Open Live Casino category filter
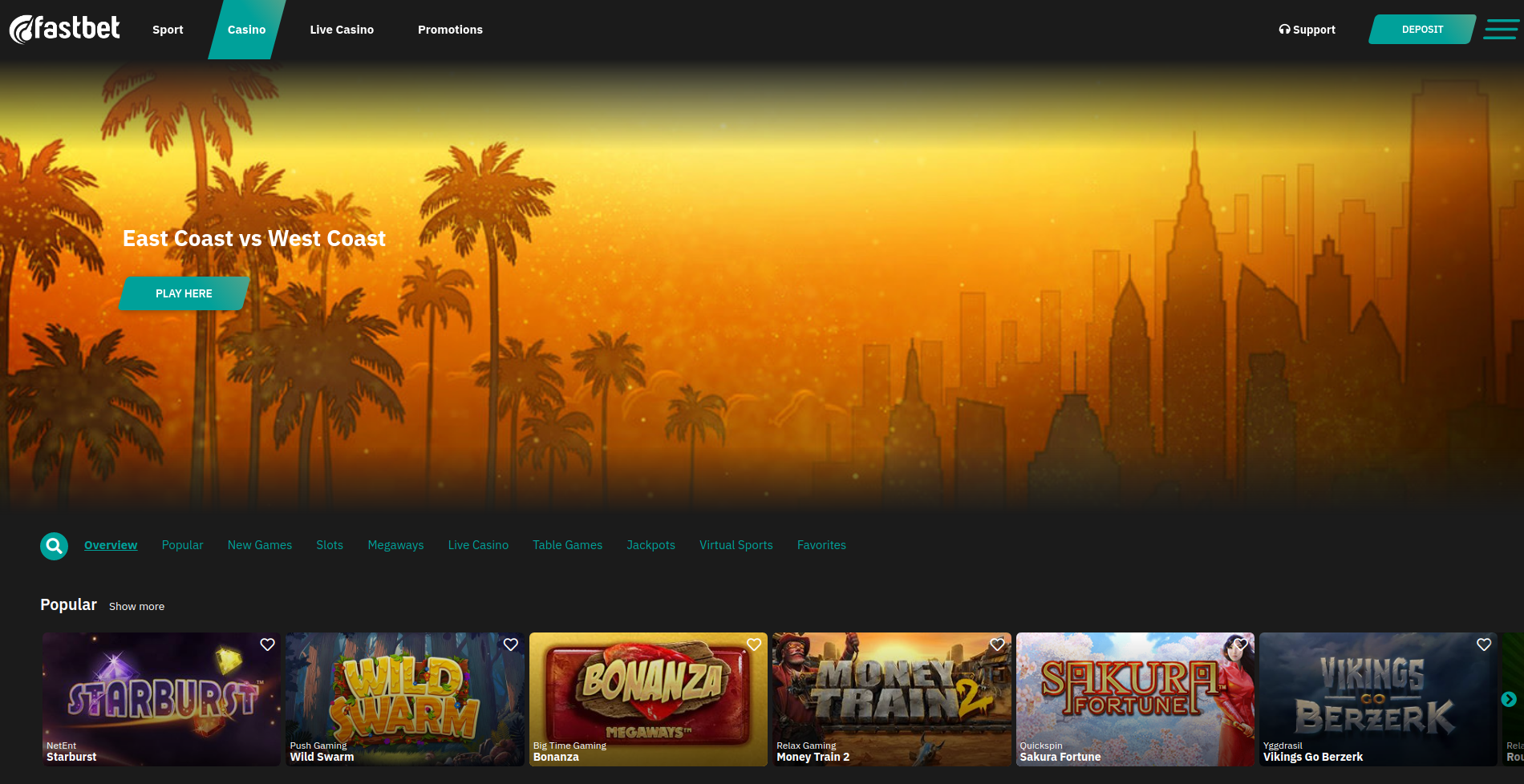 coord(478,545)
